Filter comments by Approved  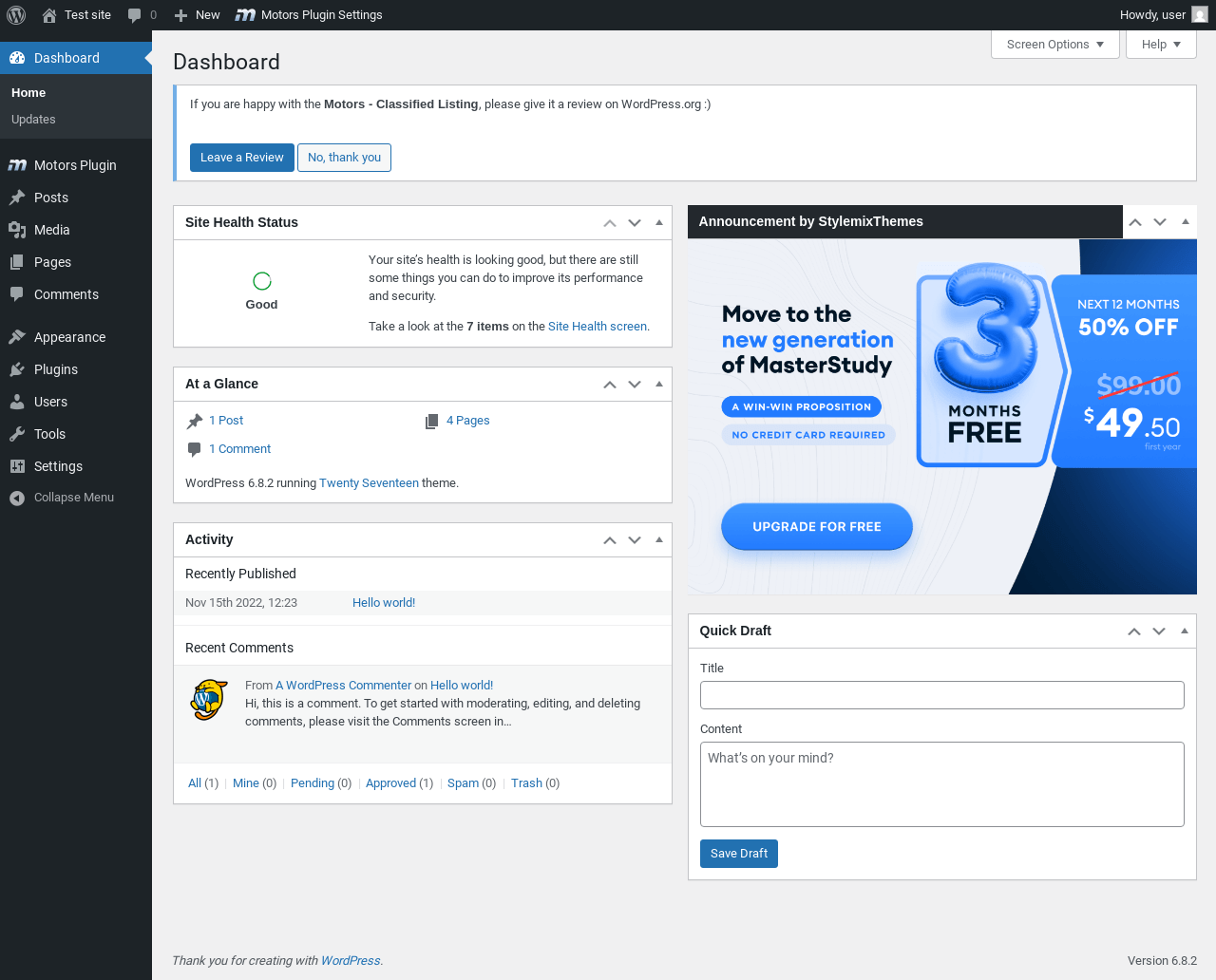pos(391,783)
